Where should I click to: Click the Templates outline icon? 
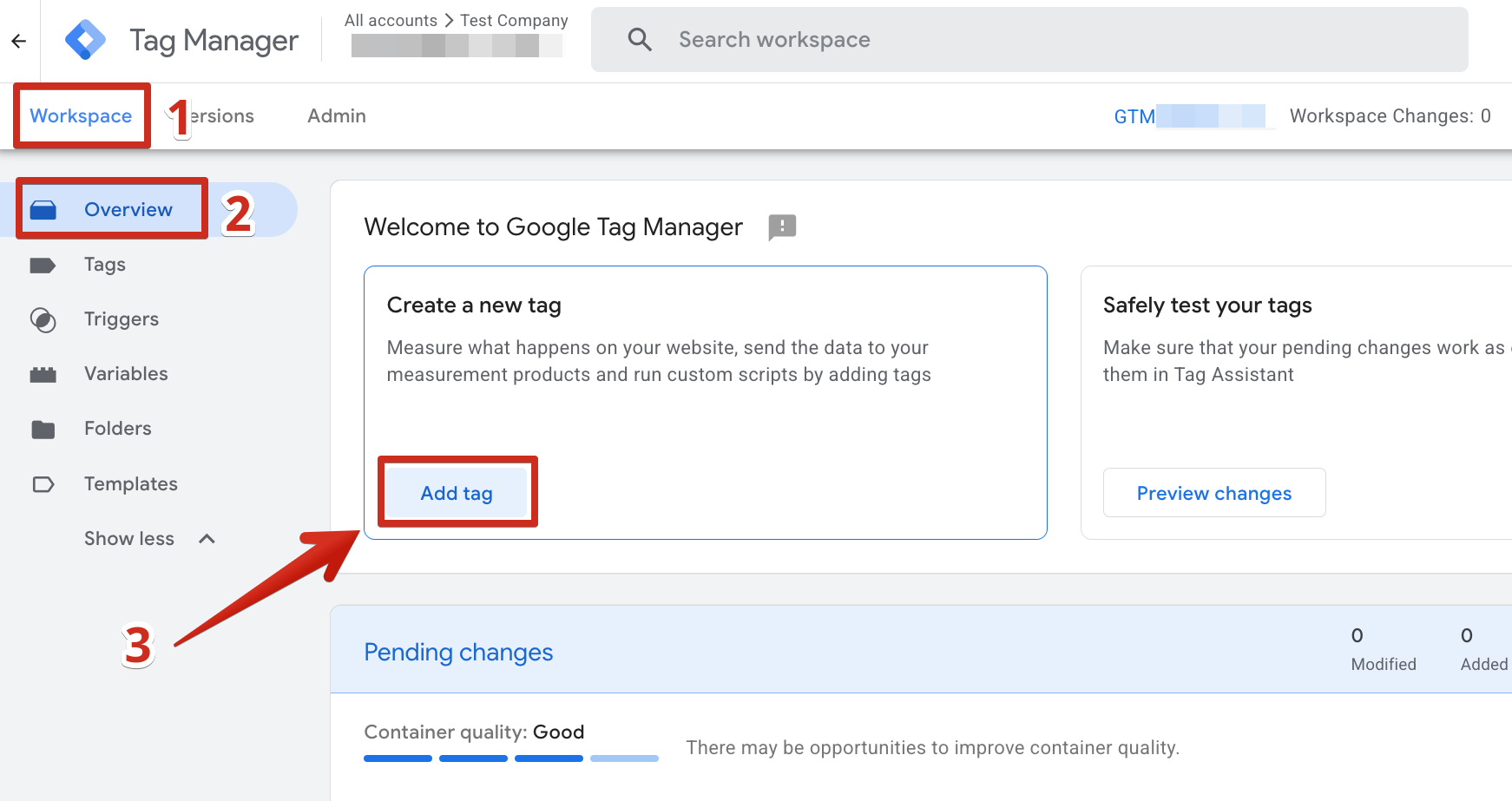point(43,484)
